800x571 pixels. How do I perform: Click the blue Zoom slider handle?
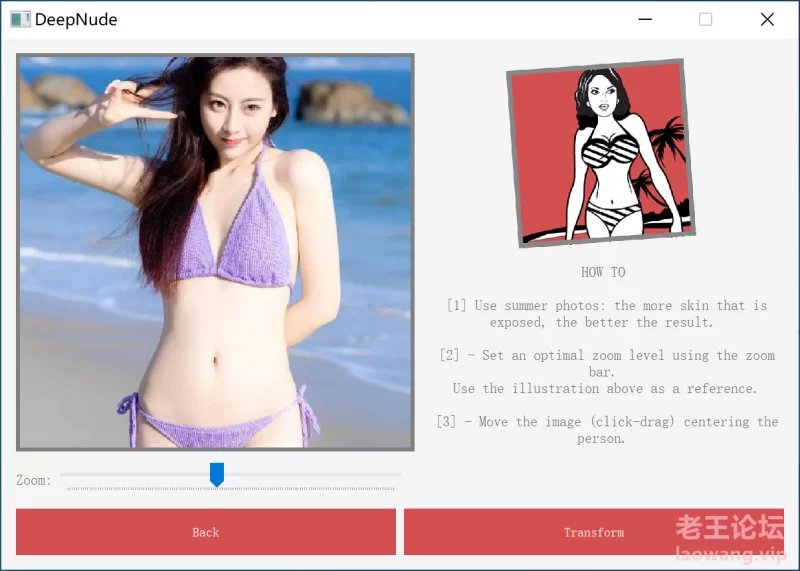tap(217, 475)
